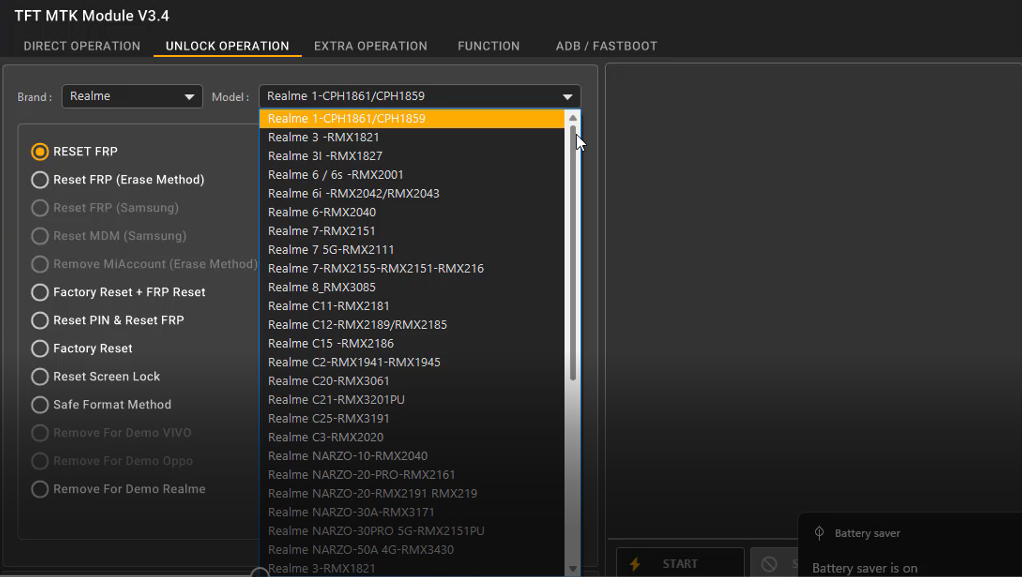This screenshot has height=577, width=1022.
Task: Click the model list scroll-up arrow
Action: (573, 118)
